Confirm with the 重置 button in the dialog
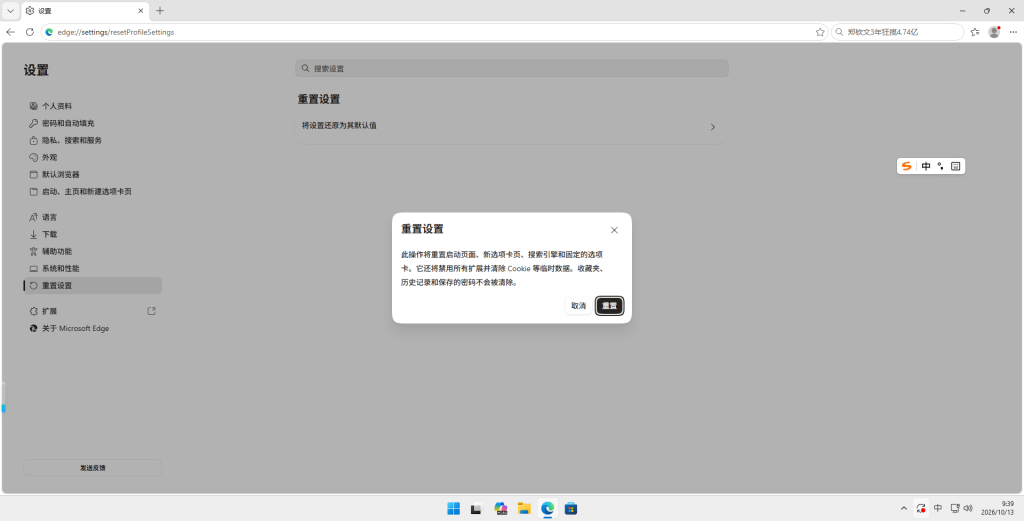This screenshot has width=1024, height=521. 609,306
